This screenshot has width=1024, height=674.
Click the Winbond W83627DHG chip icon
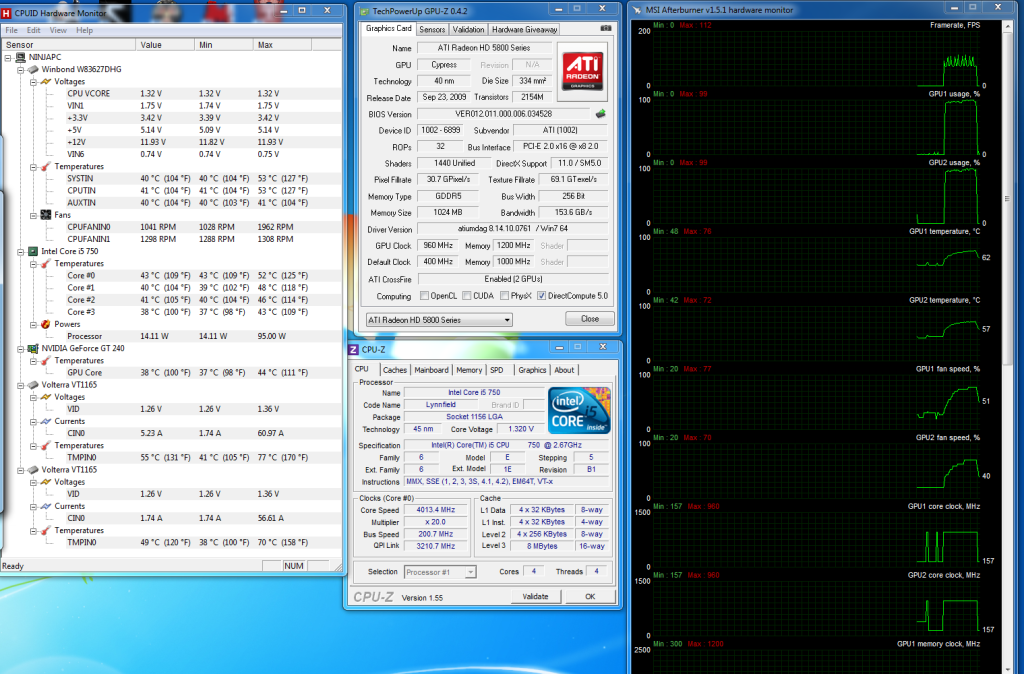point(33,69)
